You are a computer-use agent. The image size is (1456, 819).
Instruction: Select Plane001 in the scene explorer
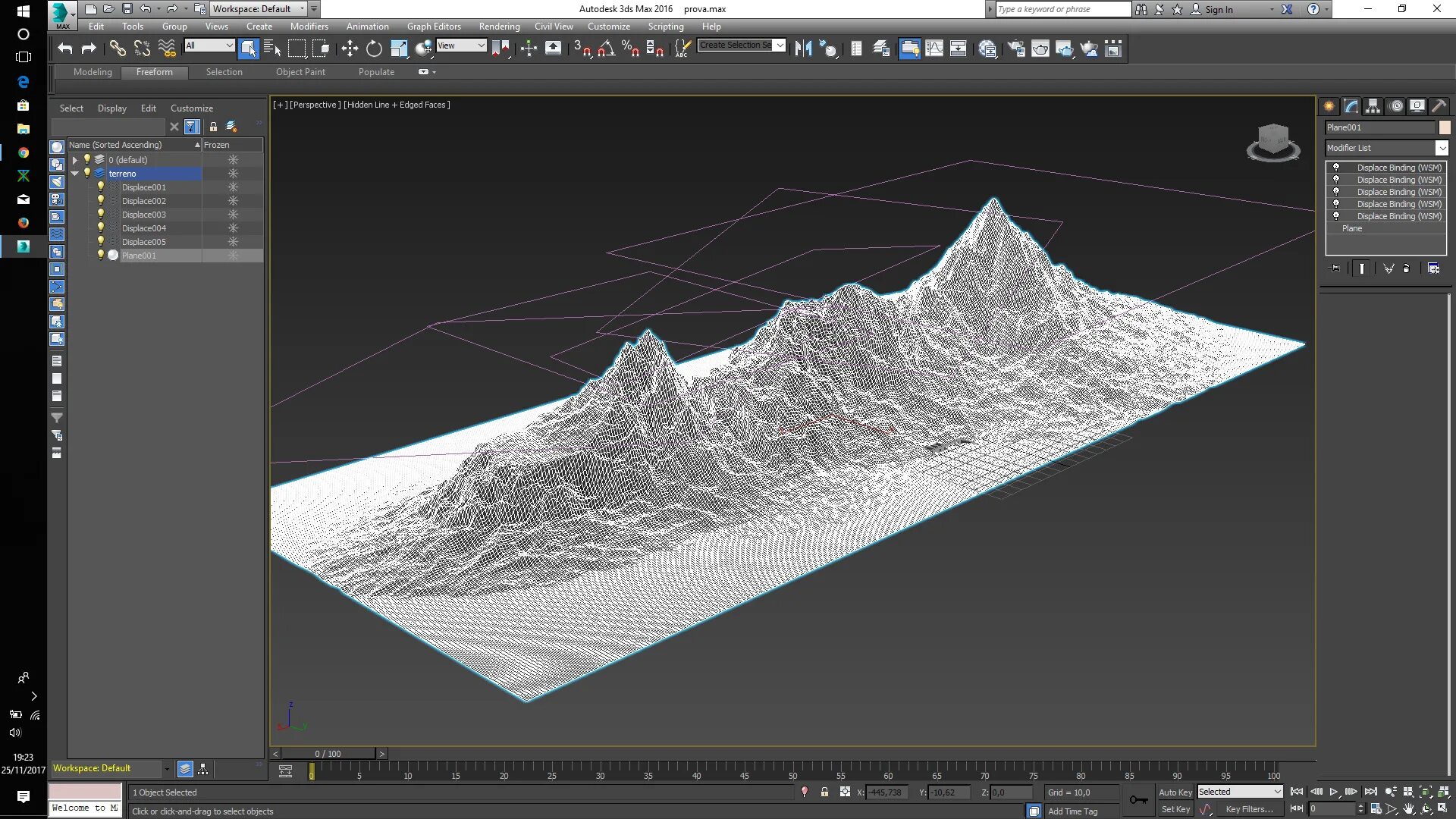140,256
